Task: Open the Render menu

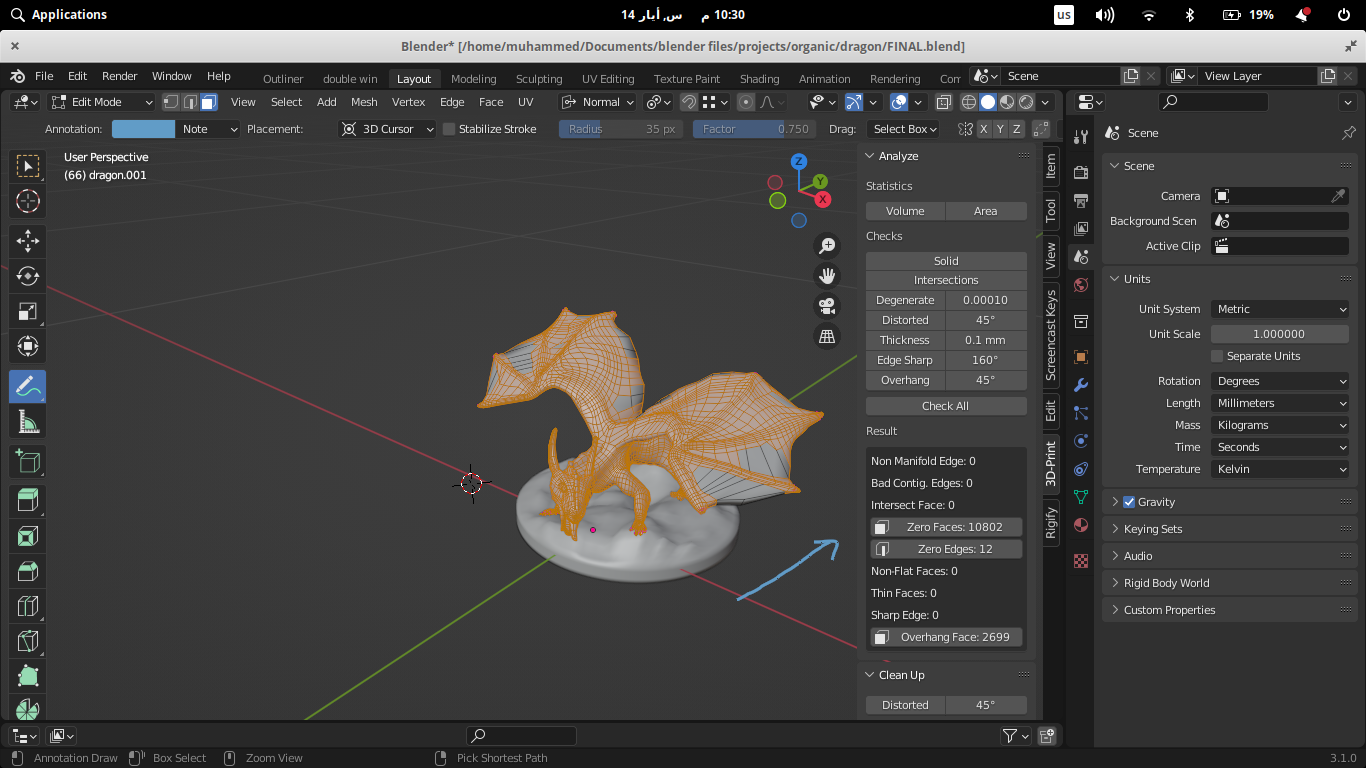Action: [120, 76]
